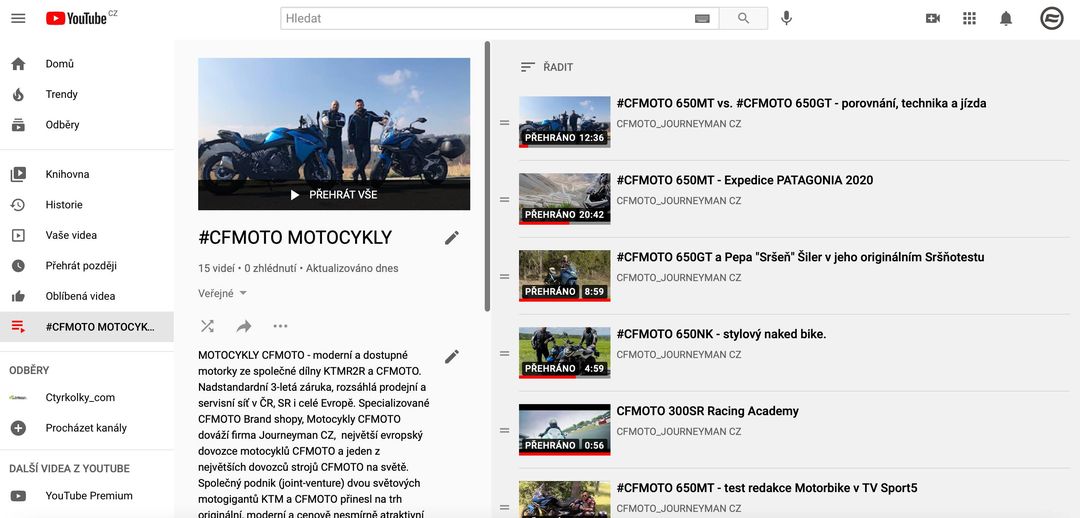
Task: Open Ctyrkolky_com subscription channel
Action: click(87, 397)
